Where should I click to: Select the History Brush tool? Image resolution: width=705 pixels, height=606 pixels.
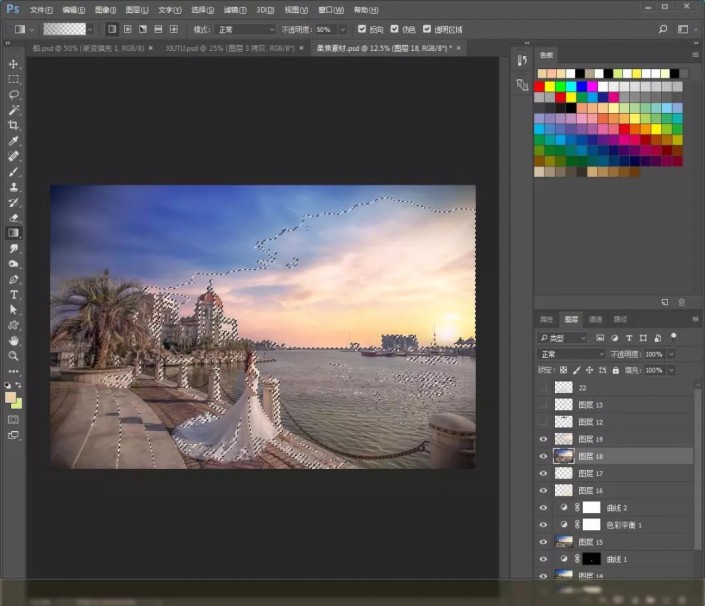(13, 202)
